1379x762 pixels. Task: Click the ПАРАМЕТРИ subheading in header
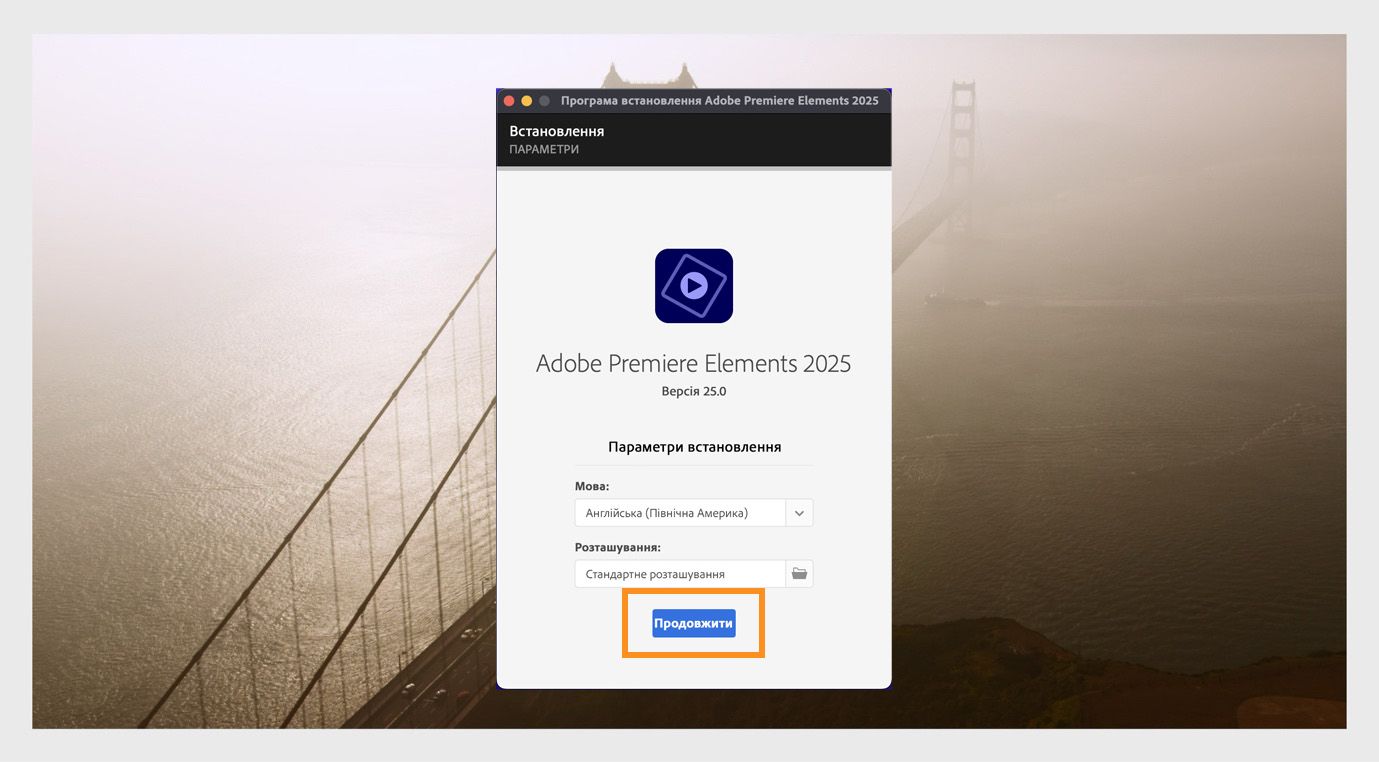click(544, 150)
